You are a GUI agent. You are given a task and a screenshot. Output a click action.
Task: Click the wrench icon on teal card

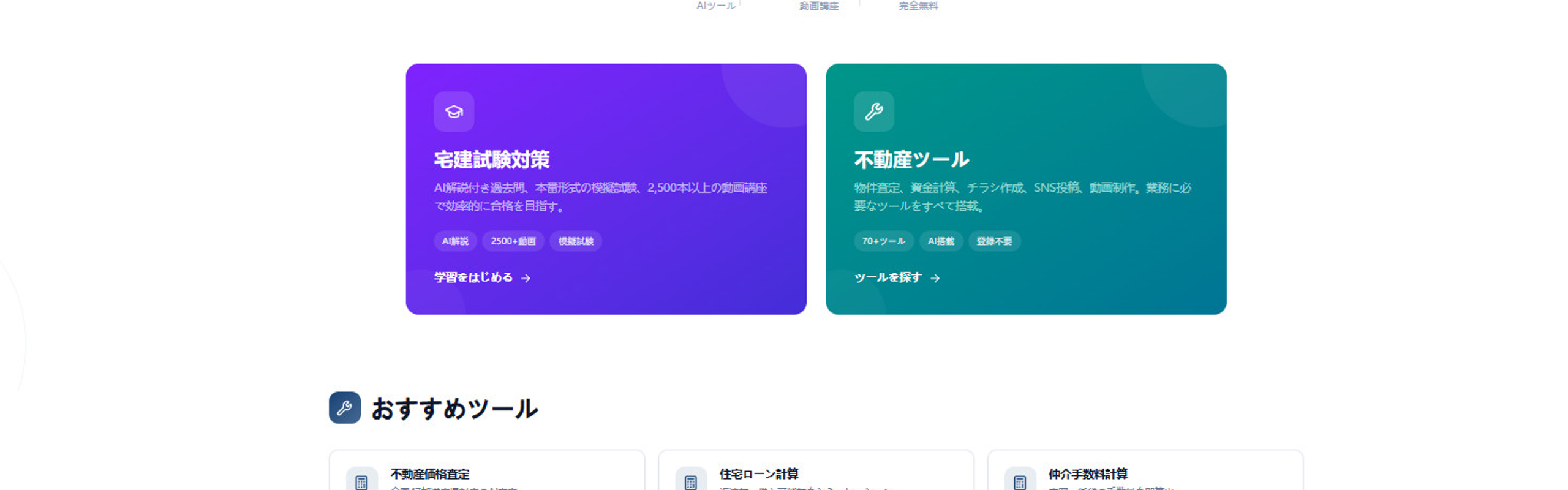coord(873,111)
